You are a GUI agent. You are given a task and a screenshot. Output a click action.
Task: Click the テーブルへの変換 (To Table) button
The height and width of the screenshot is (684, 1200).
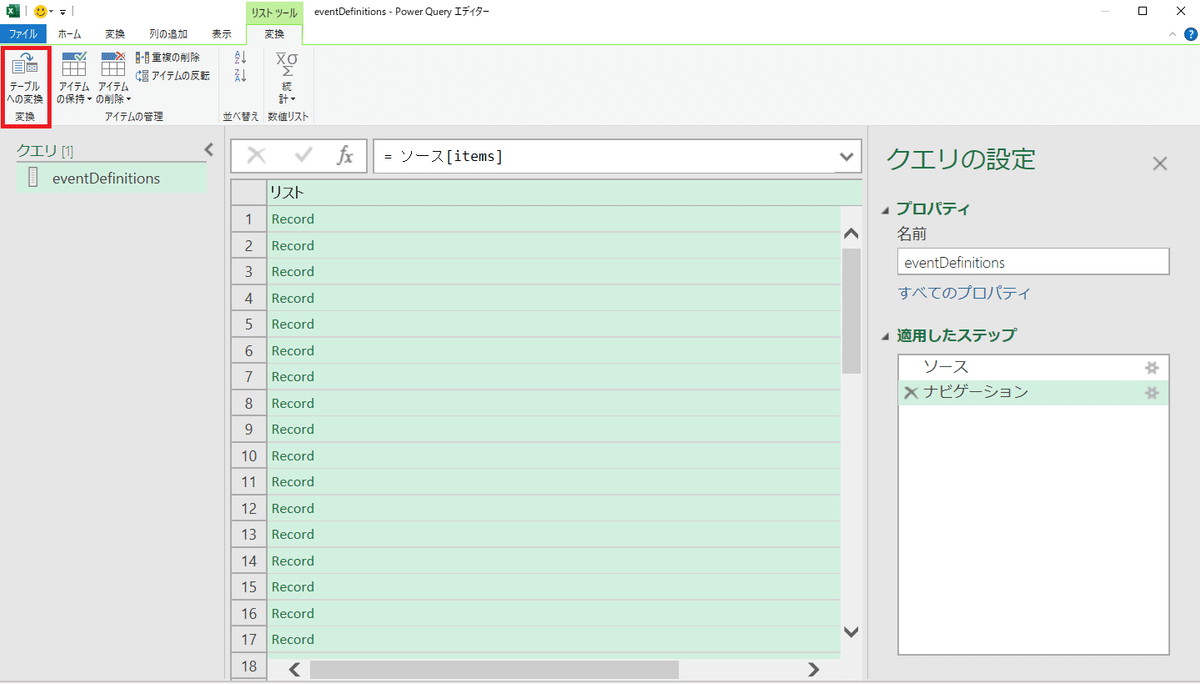coord(25,80)
